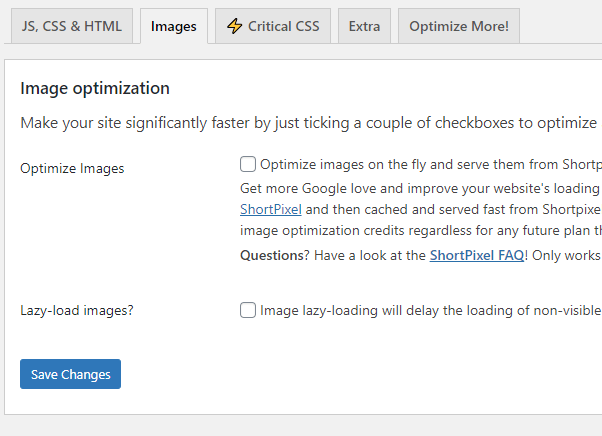Image resolution: width=602 pixels, height=436 pixels.
Task: Open the Critical CSS tab
Action: [x=273, y=26]
